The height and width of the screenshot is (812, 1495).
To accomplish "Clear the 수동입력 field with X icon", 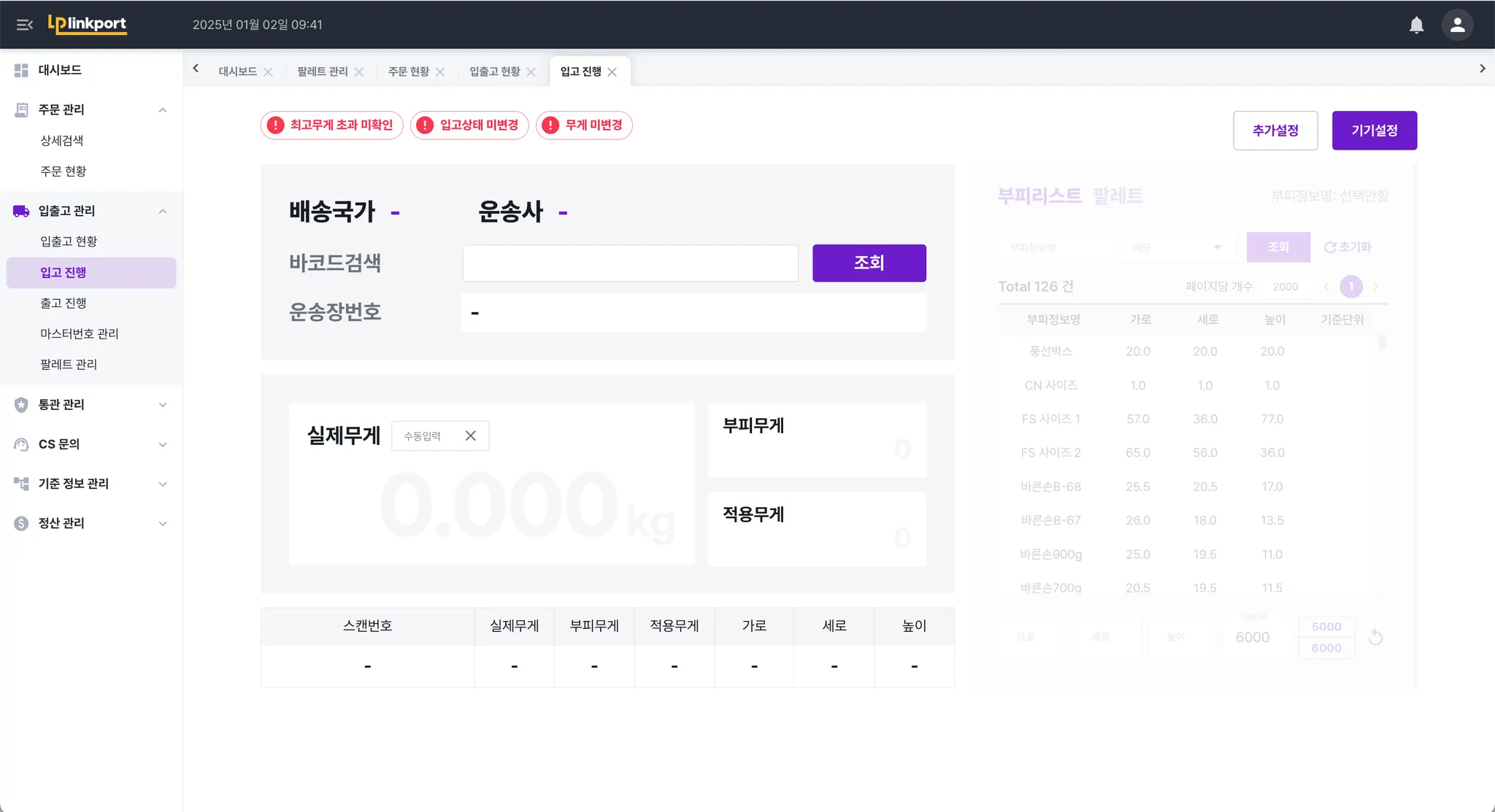I will (x=471, y=436).
